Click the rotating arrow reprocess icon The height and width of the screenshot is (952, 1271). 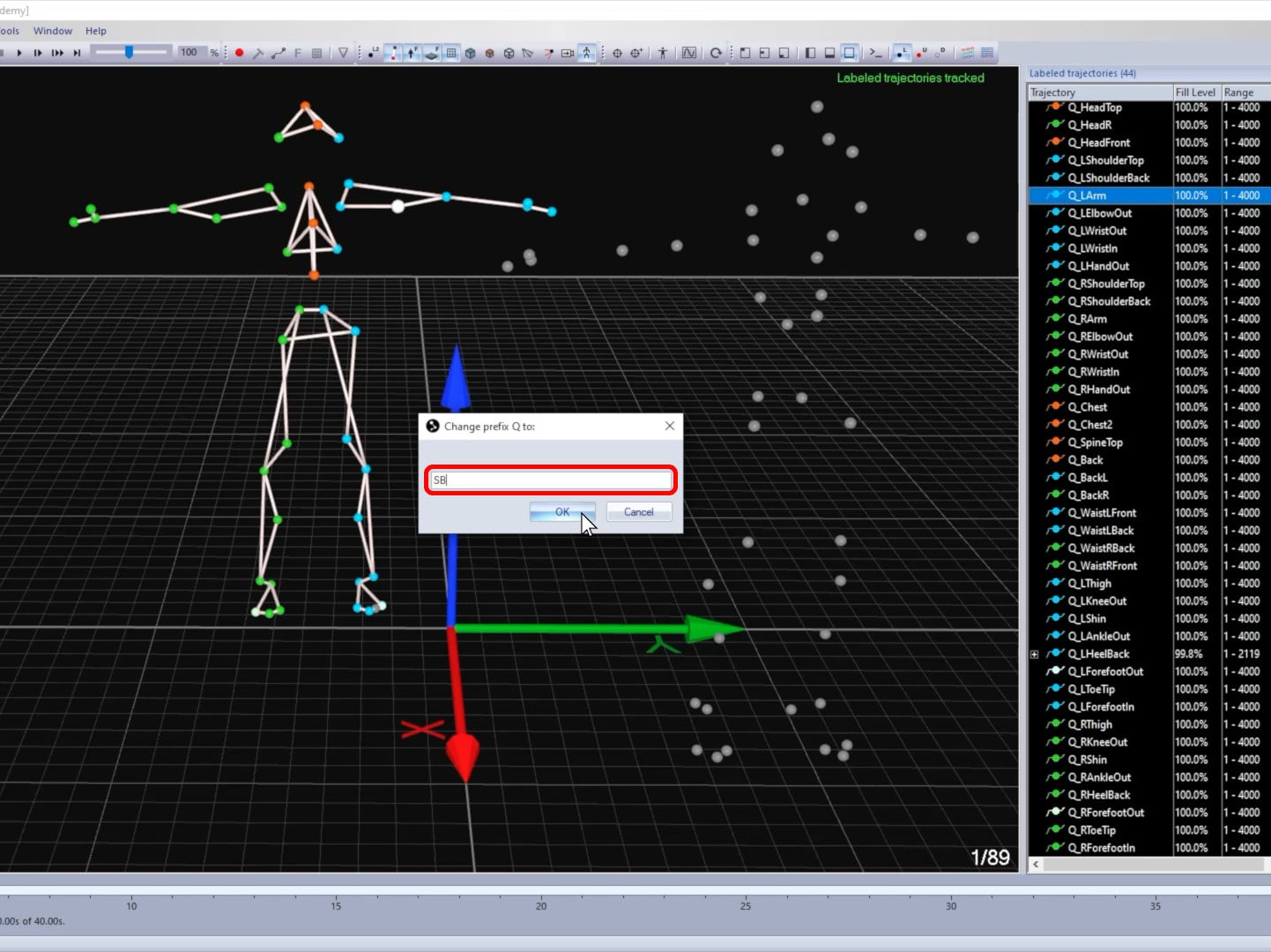click(x=716, y=53)
